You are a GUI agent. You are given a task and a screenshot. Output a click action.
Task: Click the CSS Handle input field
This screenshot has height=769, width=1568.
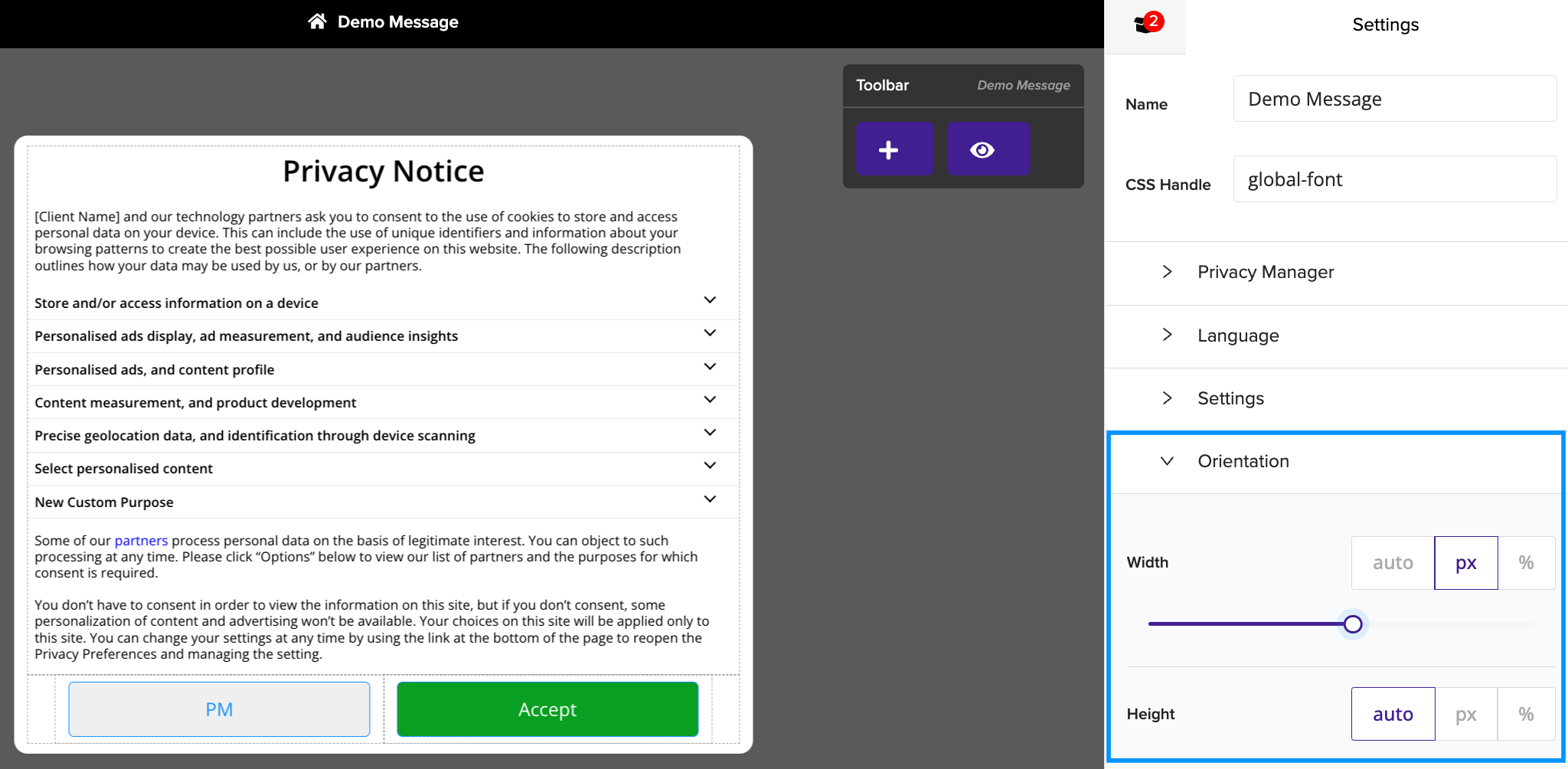click(1394, 179)
